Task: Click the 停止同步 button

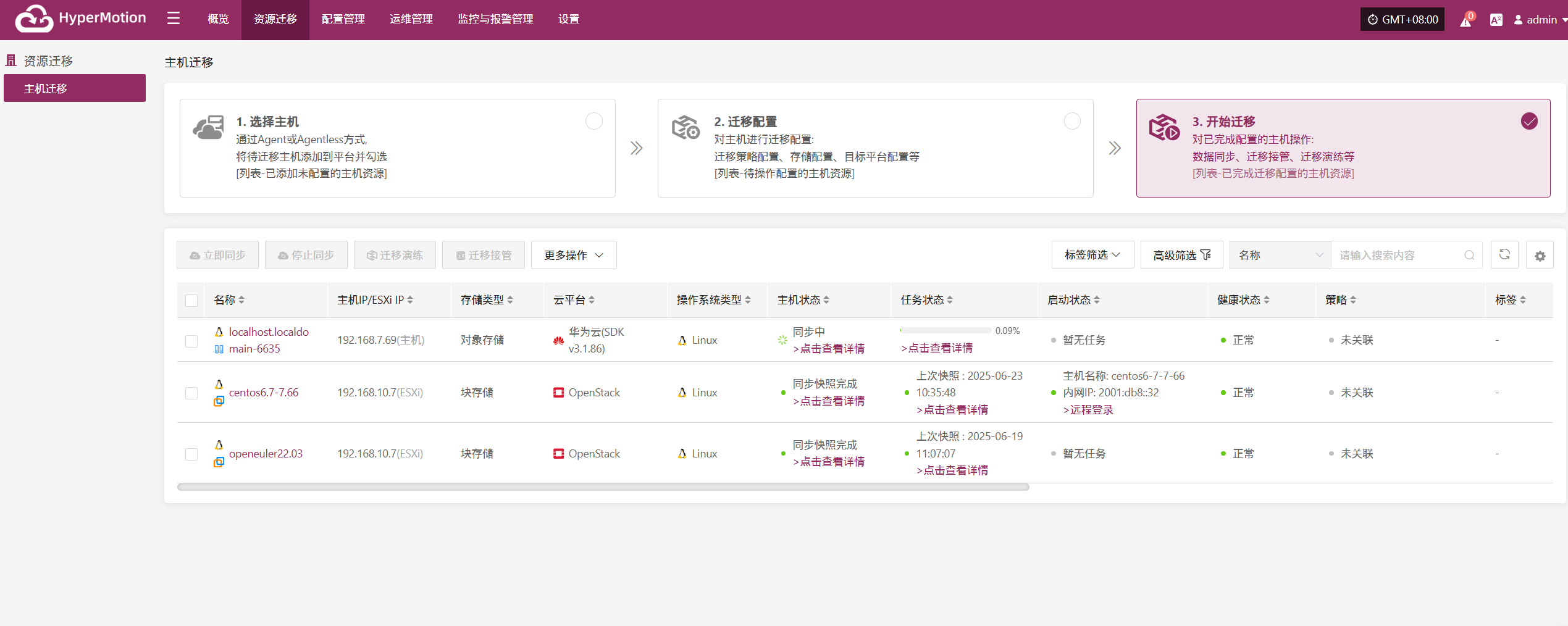Action: point(306,255)
